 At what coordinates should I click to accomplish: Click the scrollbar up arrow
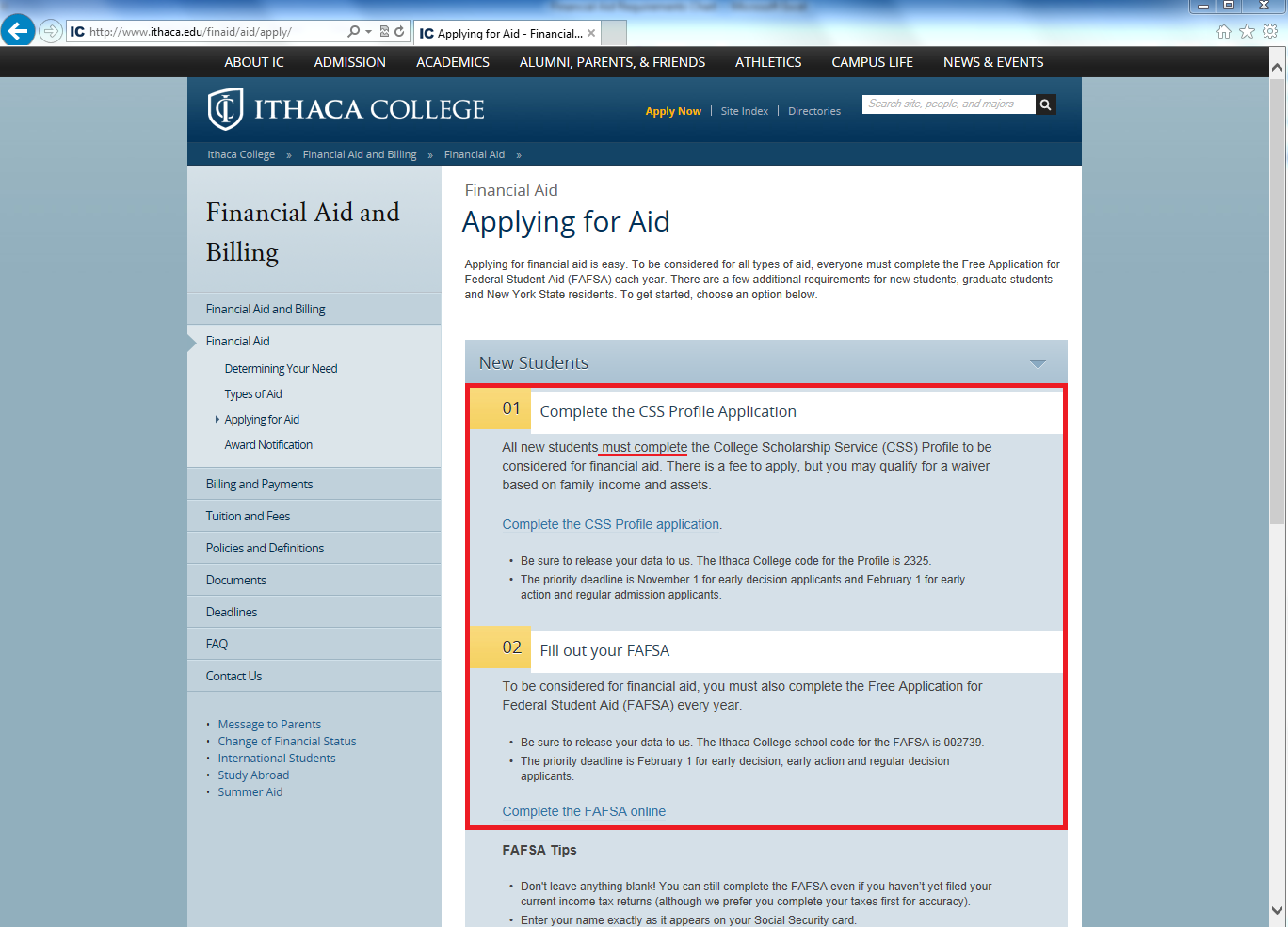(x=1278, y=67)
